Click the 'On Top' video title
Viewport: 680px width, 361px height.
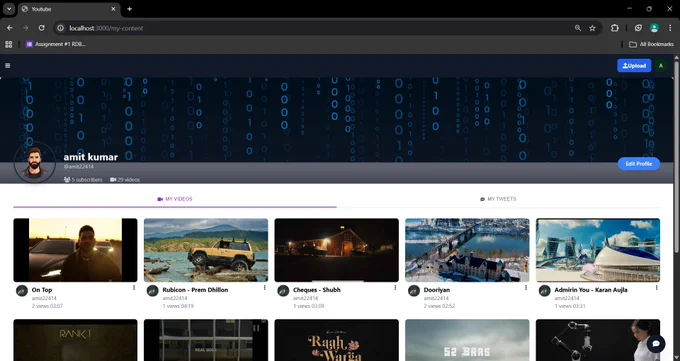coord(42,290)
